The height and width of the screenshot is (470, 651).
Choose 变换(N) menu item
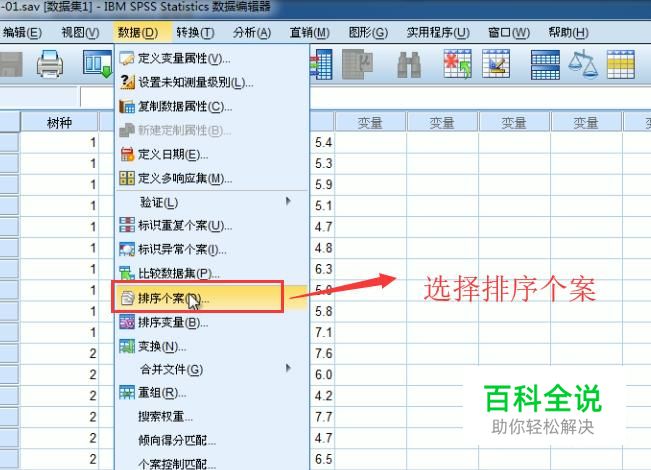[x=212, y=346]
